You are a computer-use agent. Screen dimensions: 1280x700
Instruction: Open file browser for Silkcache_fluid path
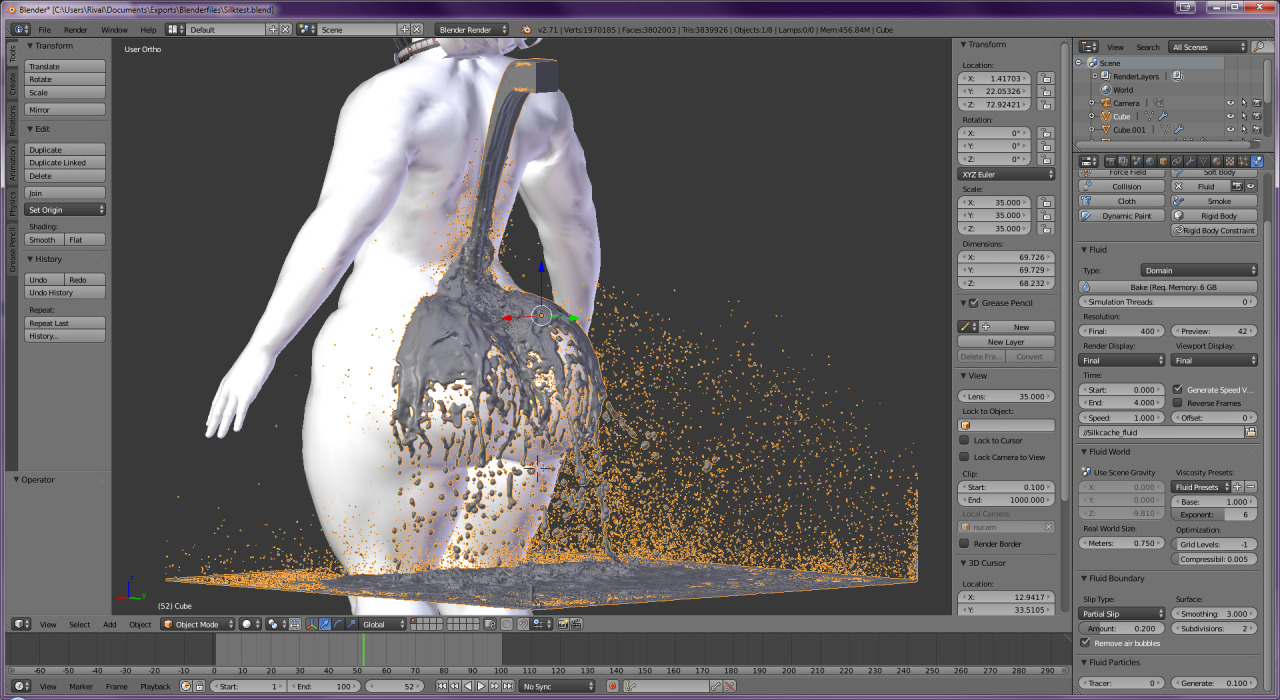click(1250, 432)
